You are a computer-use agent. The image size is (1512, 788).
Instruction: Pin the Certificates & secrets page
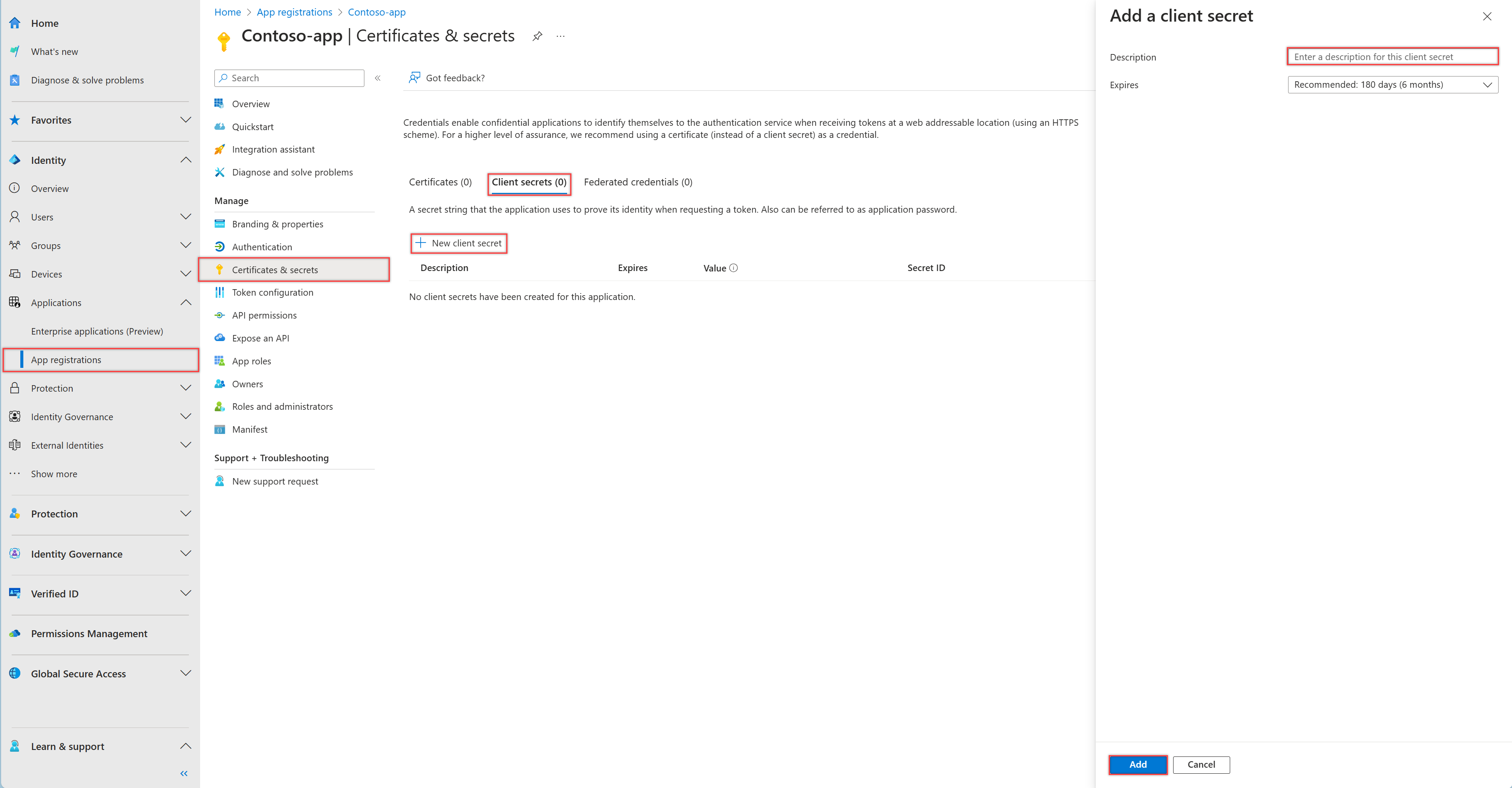[x=537, y=36]
